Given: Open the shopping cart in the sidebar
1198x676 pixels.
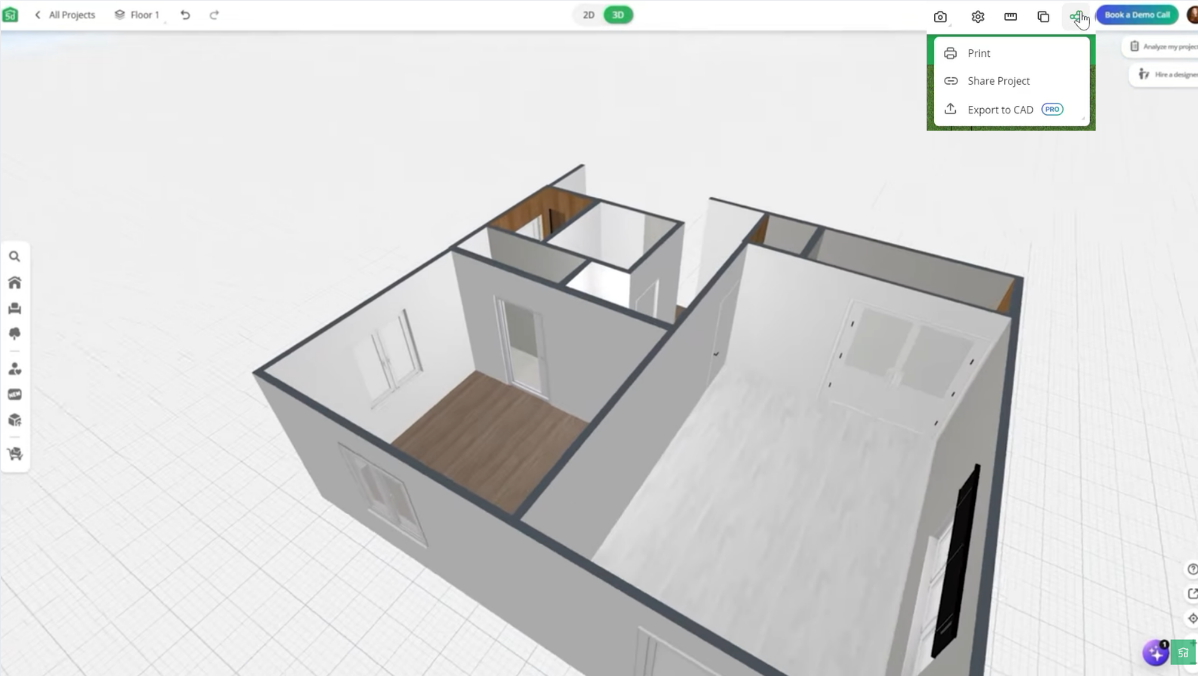Looking at the screenshot, I should click(x=14, y=453).
